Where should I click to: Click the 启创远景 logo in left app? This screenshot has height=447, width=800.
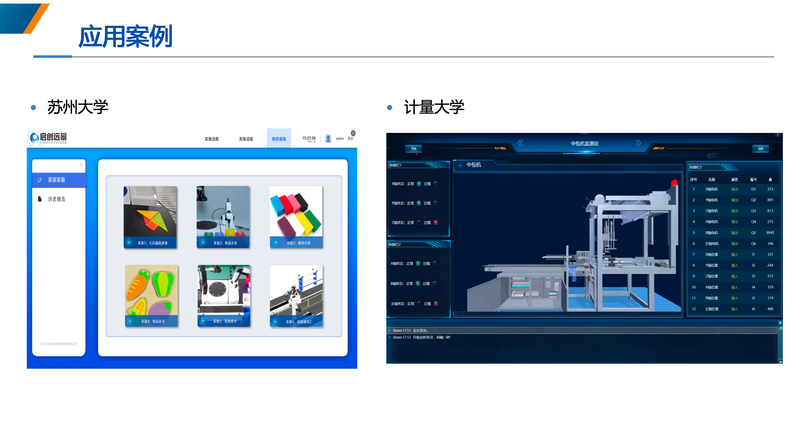click(x=48, y=137)
